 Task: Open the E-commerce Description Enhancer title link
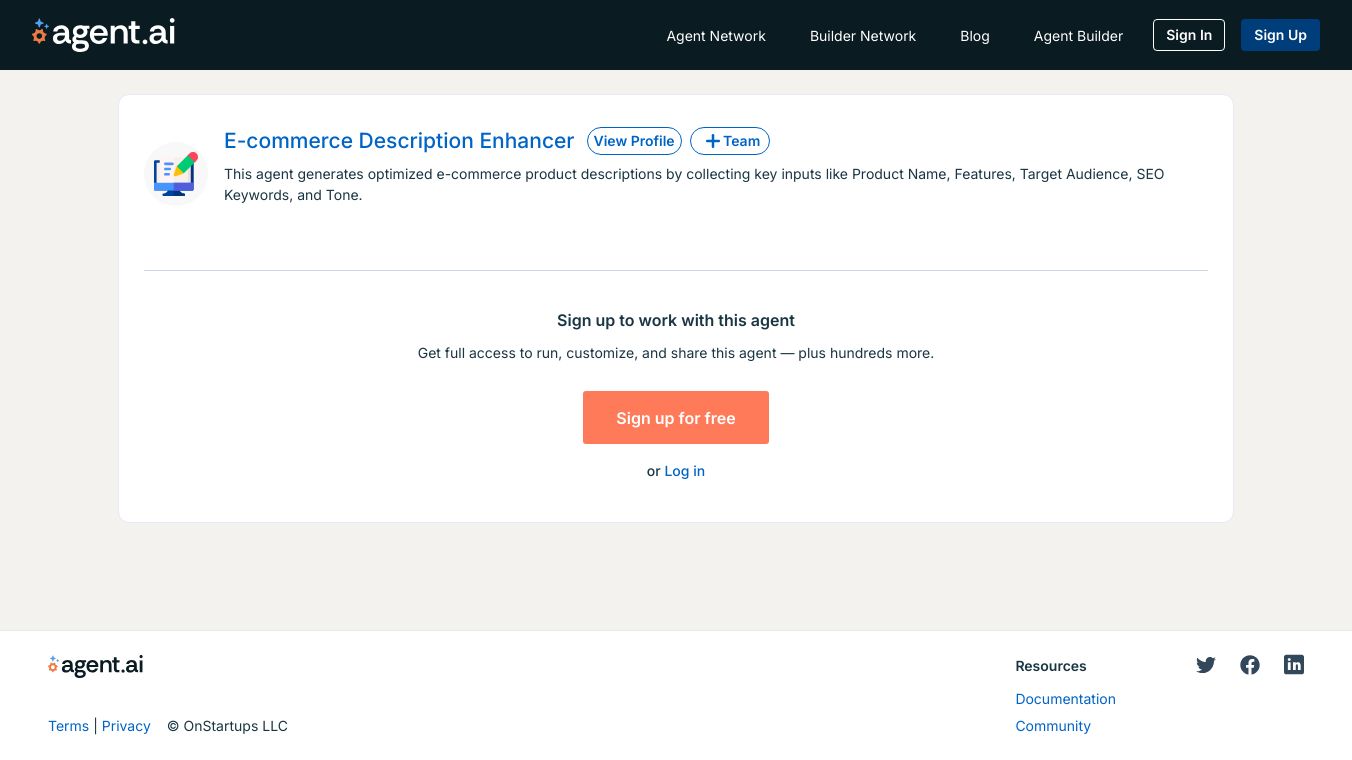(x=399, y=141)
